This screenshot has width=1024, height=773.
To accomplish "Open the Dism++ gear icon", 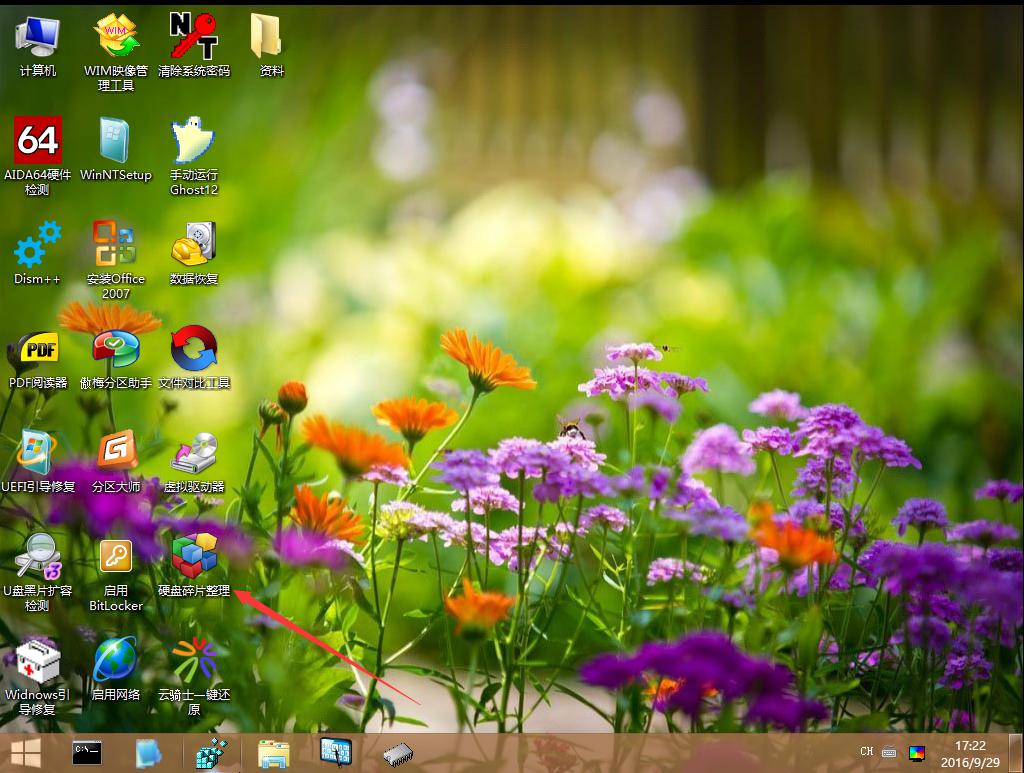I will (37, 245).
